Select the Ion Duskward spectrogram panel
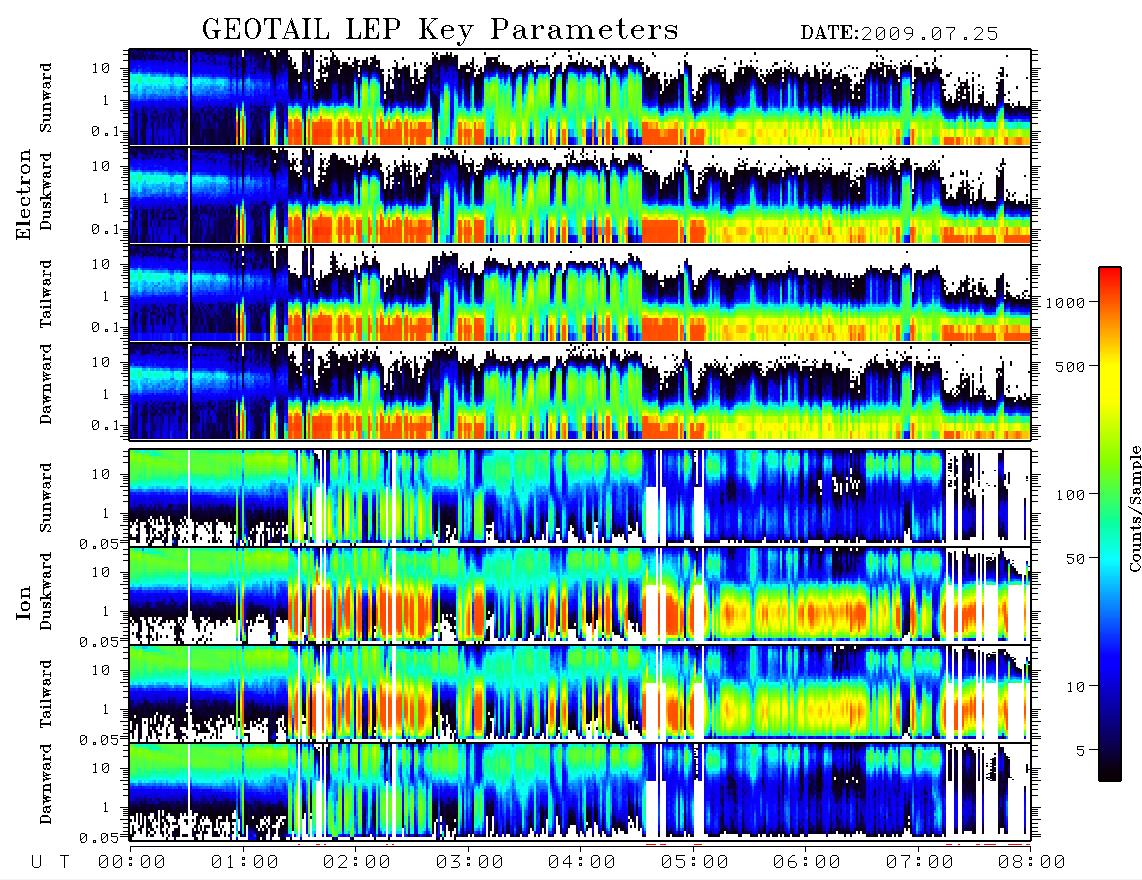This screenshot has height=880, width=1142. click(580, 595)
